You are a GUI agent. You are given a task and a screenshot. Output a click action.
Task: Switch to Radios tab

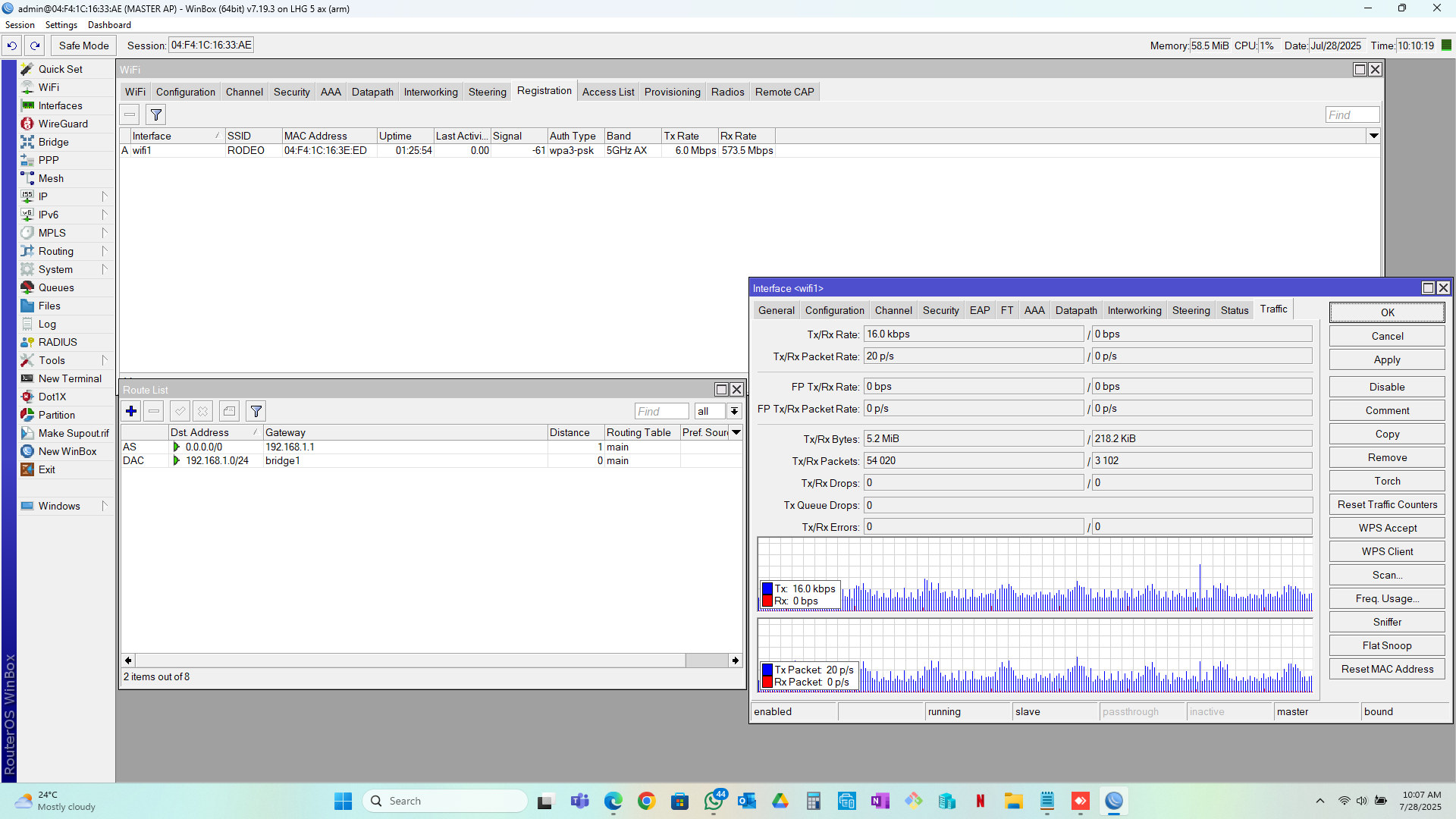tap(727, 92)
